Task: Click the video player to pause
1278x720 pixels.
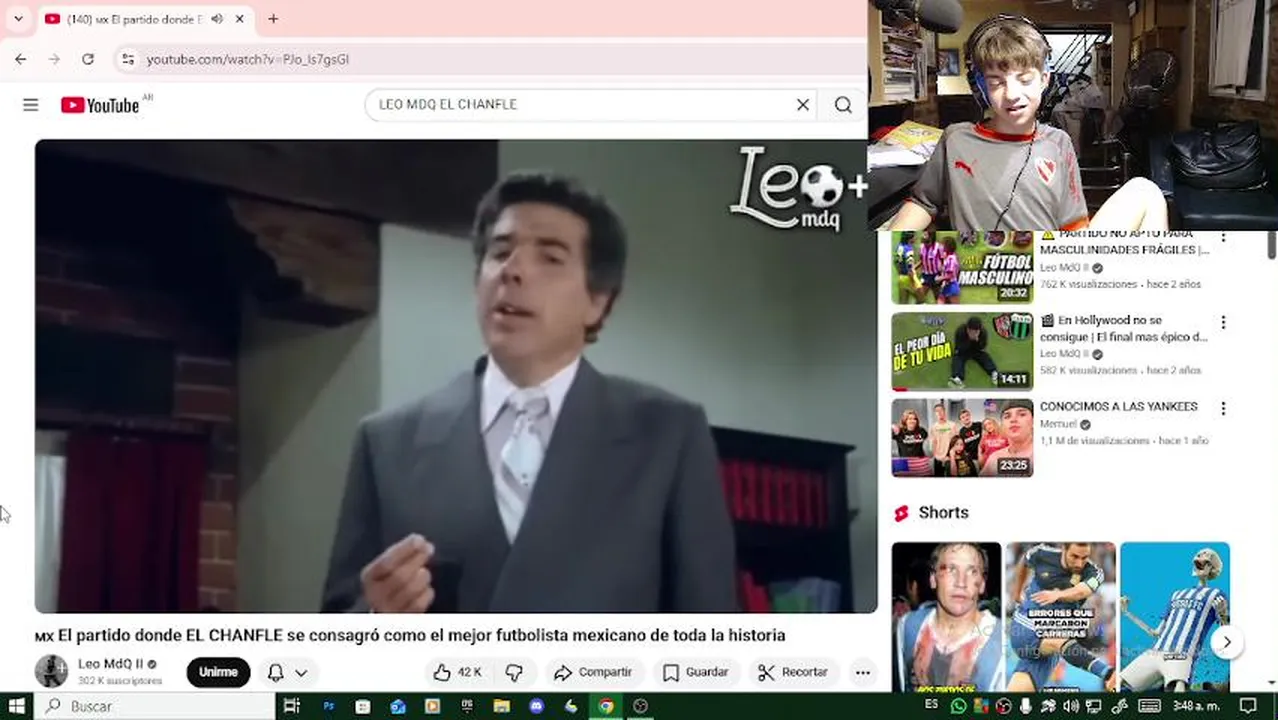Action: tap(456, 376)
